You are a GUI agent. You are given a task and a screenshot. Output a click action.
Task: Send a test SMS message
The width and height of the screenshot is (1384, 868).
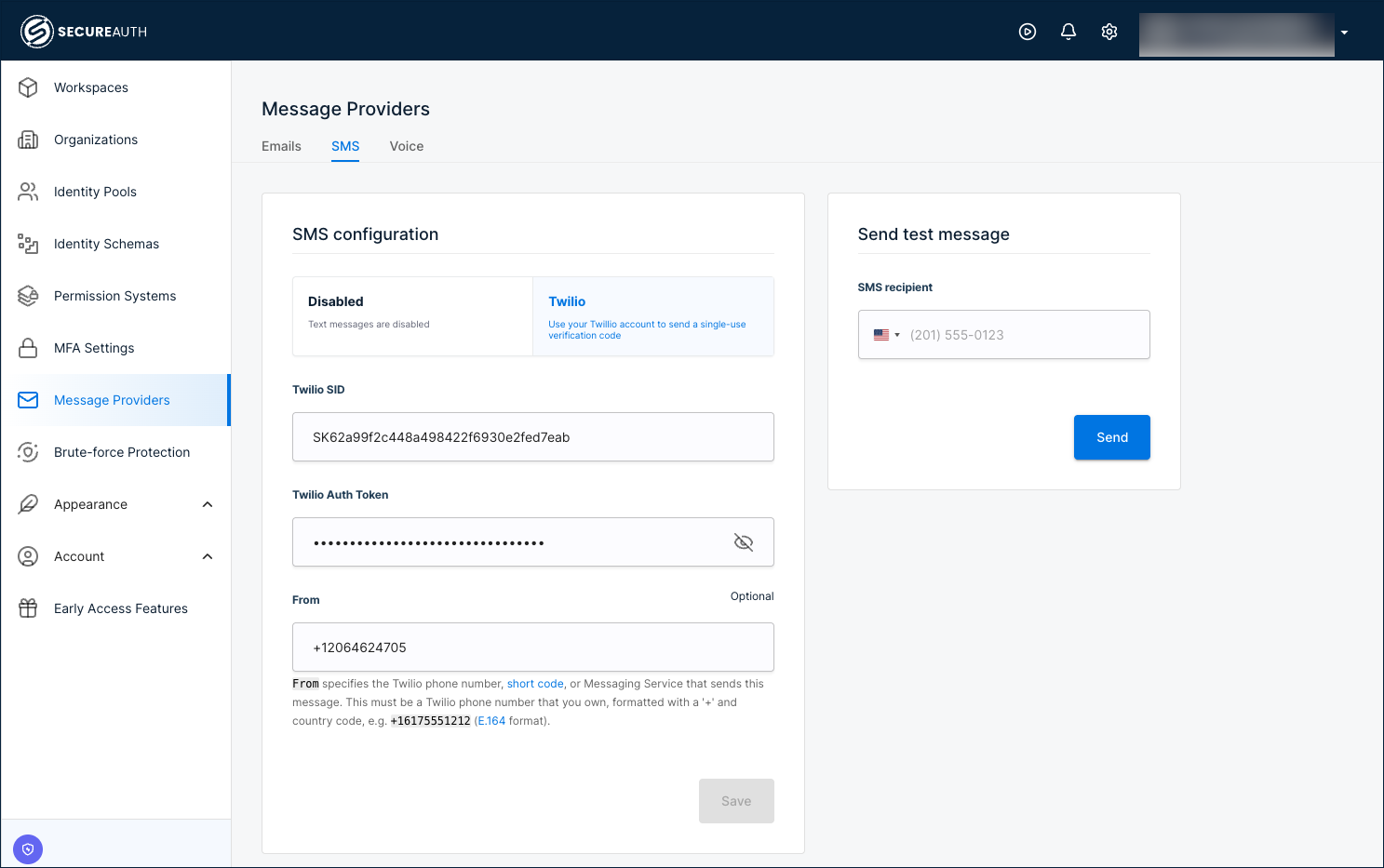pyautogui.click(x=1111, y=436)
